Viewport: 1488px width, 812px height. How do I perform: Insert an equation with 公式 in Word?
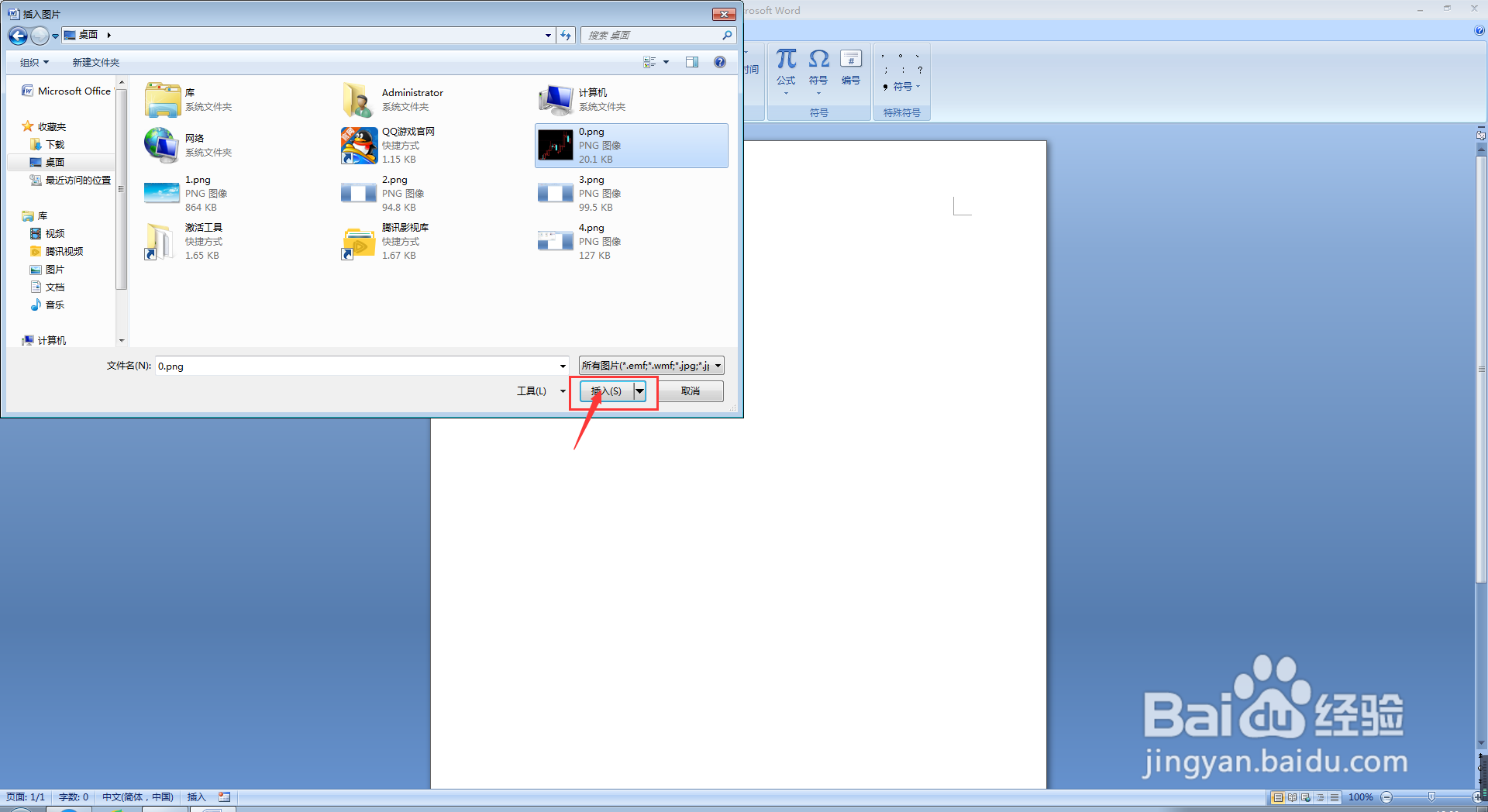point(786,72)
